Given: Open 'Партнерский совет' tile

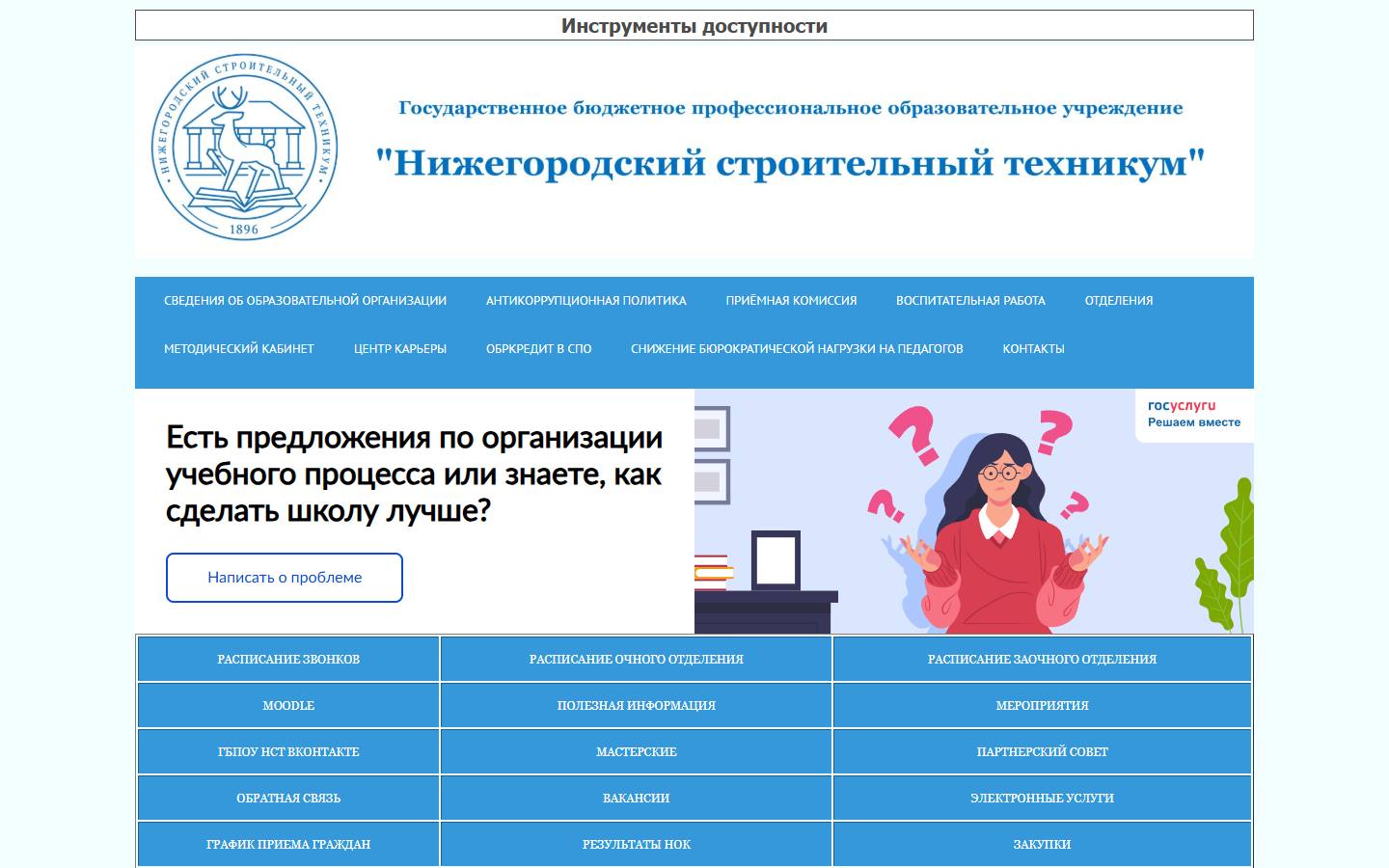Looking at the screenshot, I should click(x=1042, y=751).
